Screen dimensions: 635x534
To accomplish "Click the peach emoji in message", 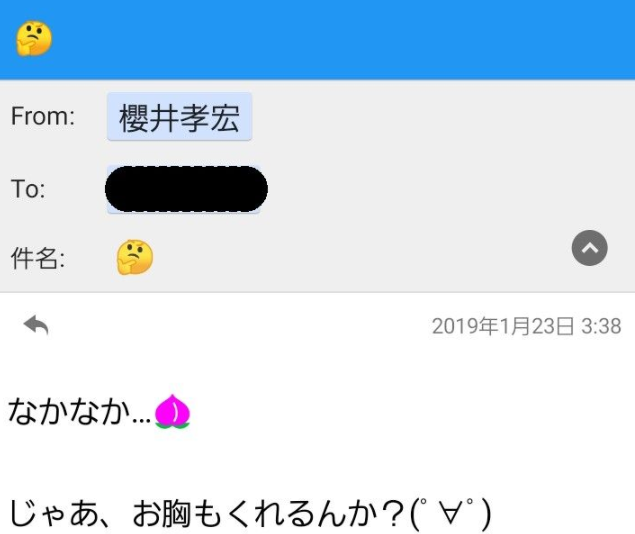I will point(173,411).
